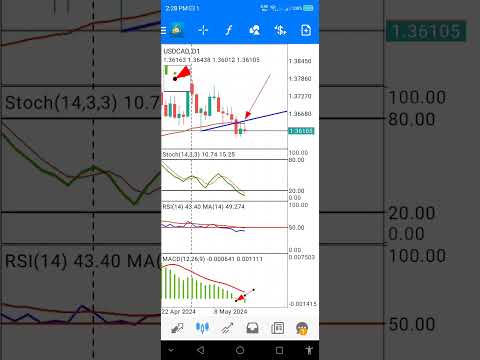This screenshot has width=480, height=360.
Task: Select the current price label 1.36105
Action: (x=301, y=131)
